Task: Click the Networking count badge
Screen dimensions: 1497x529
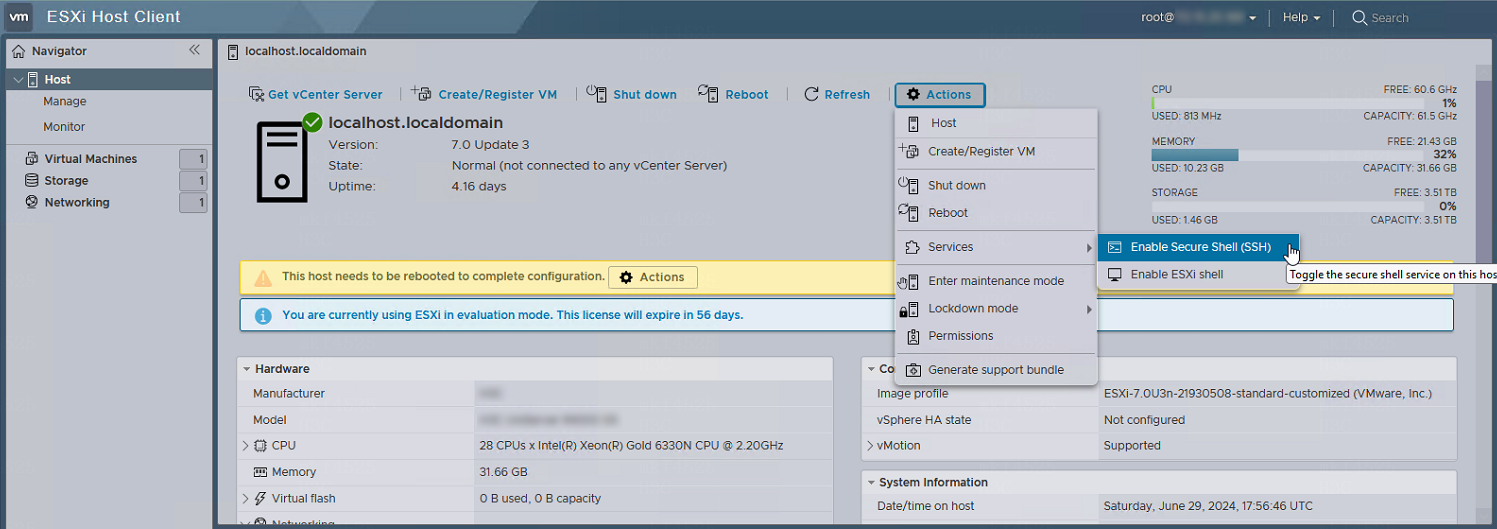Action: click(193, 203)
